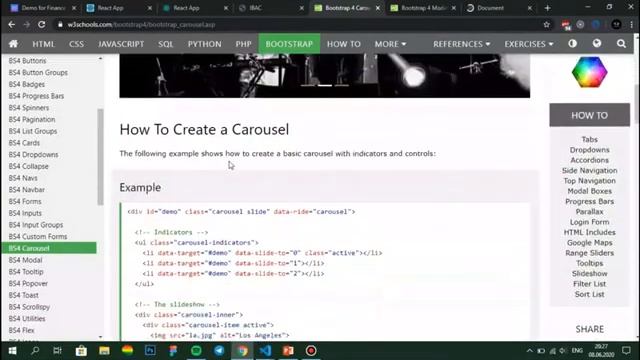
Task: Switch to Demo for Finance tab
Action: 42,8
